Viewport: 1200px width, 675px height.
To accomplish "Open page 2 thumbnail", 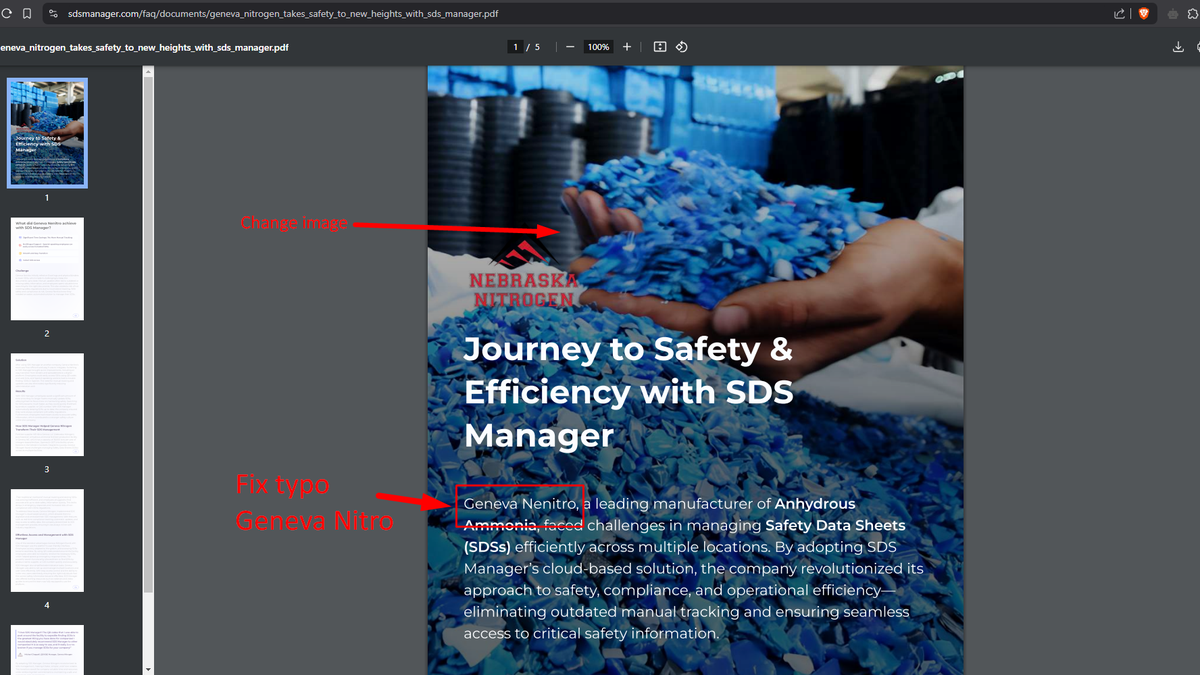I will click(47, 268).
